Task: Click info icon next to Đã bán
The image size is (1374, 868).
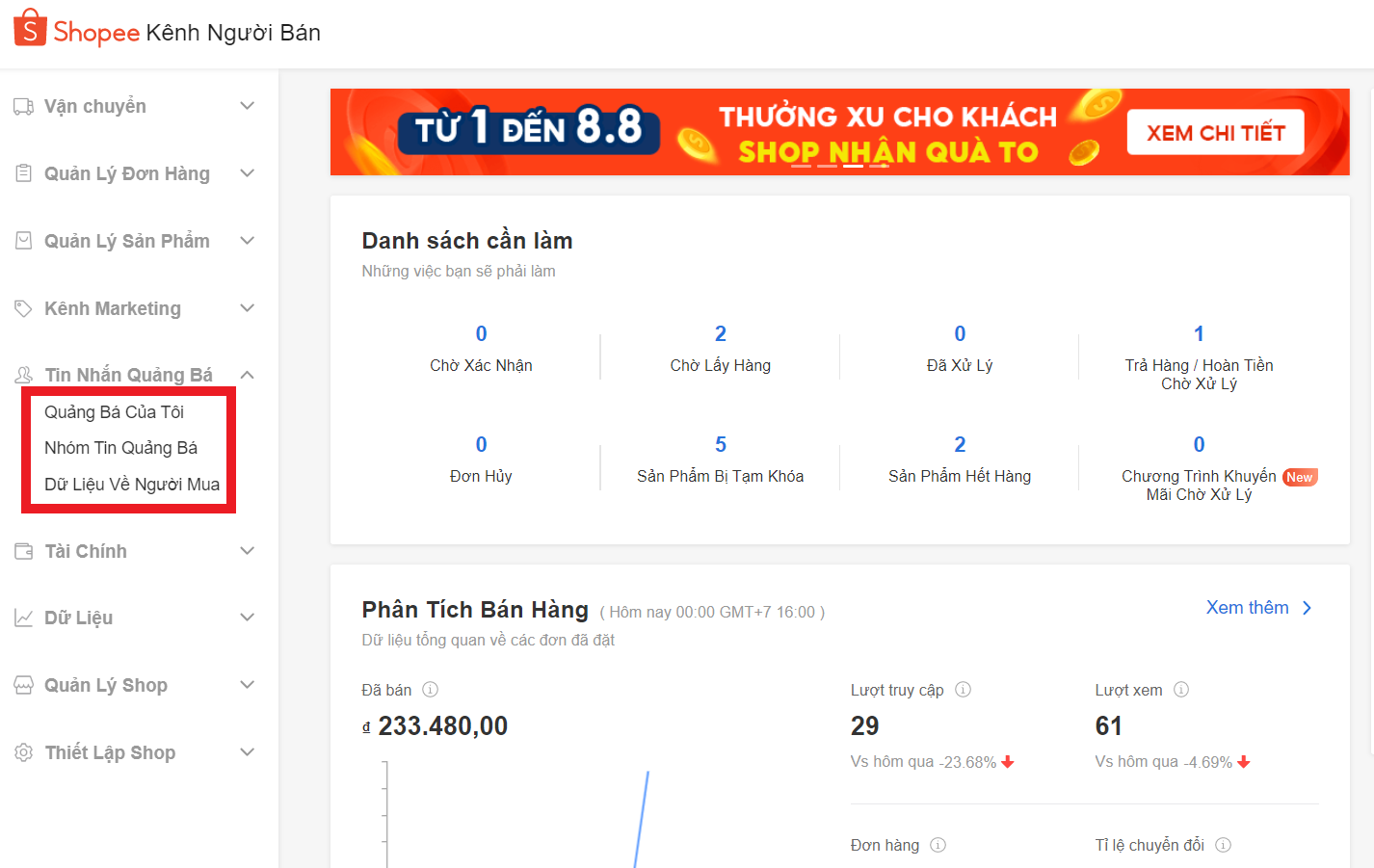Action: [x=431, y=690]
